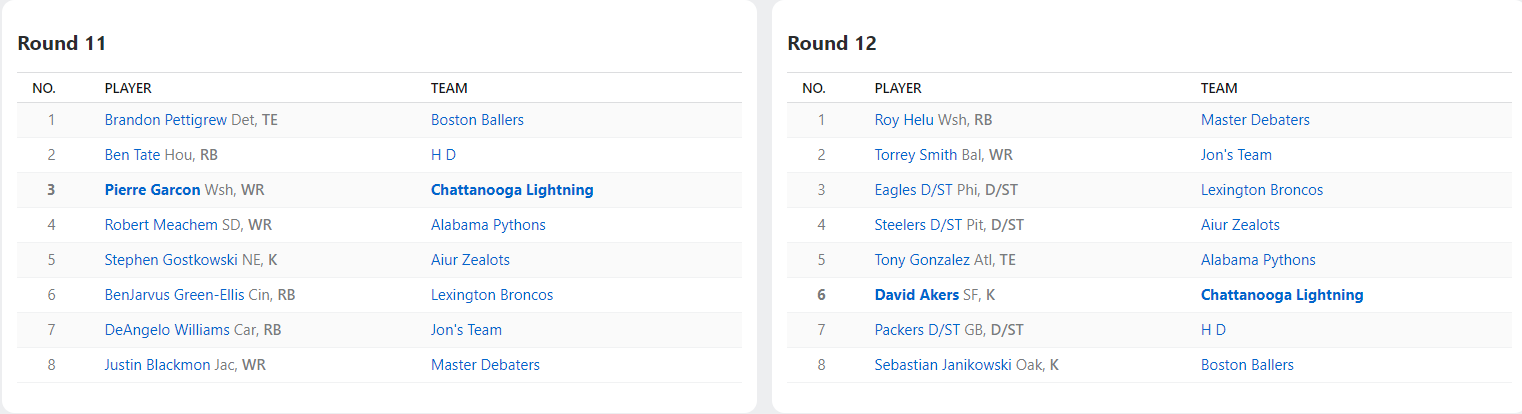Click Ben Tate player name

(132, 155)
